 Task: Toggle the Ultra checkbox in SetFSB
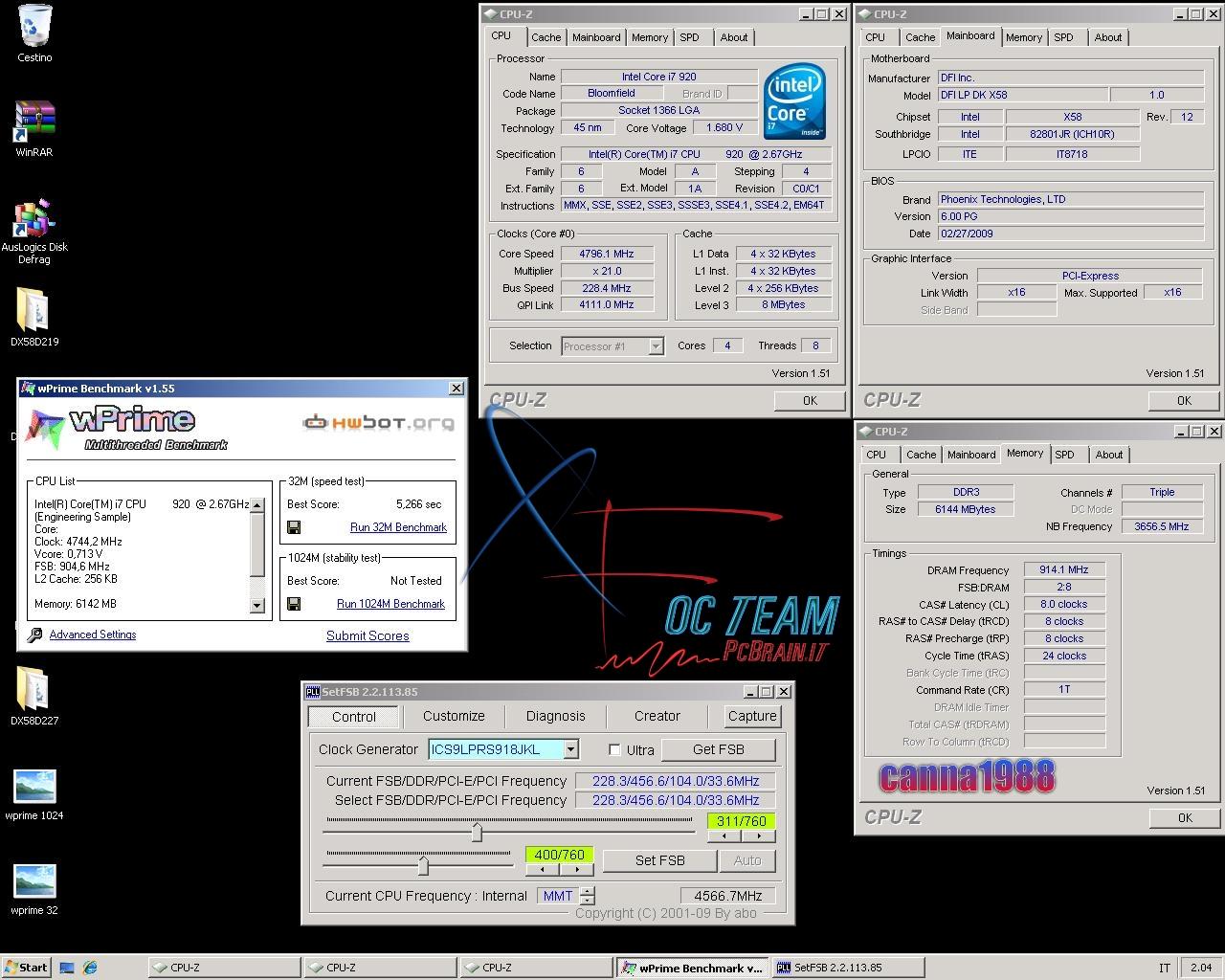(614, 749)
